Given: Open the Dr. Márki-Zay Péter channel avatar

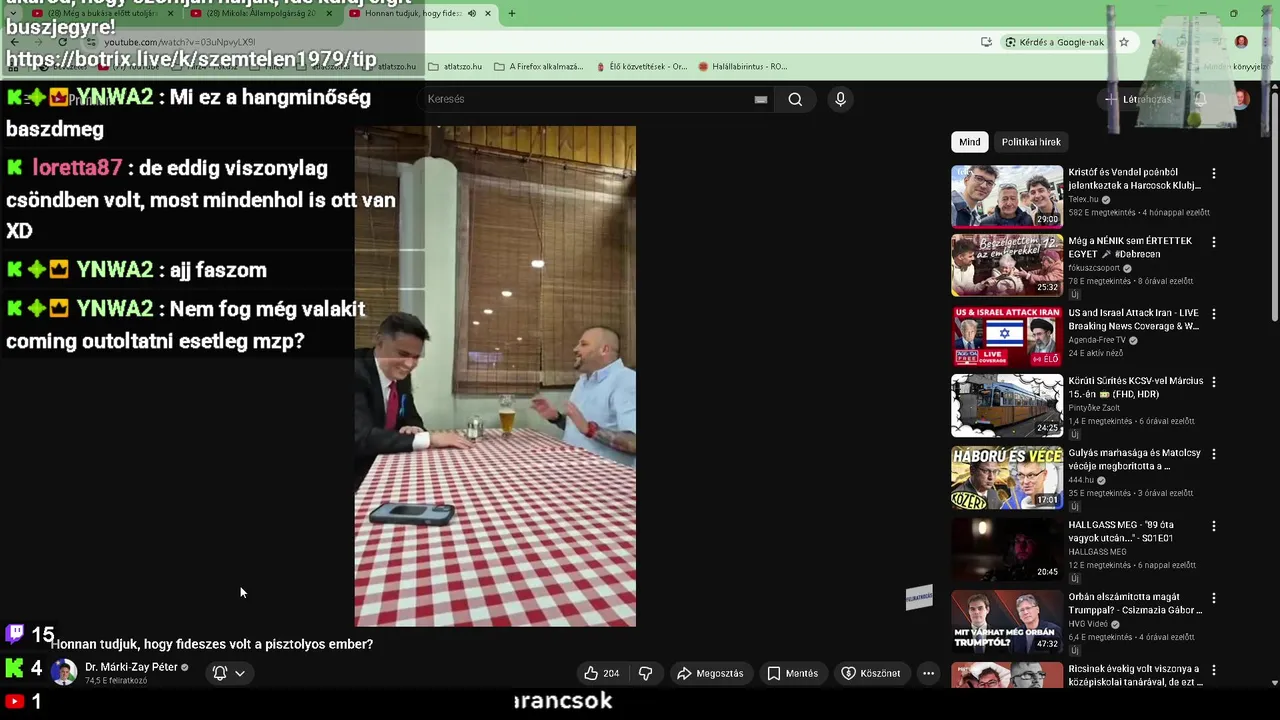Looking at the screenshot, I should point(64,673).
